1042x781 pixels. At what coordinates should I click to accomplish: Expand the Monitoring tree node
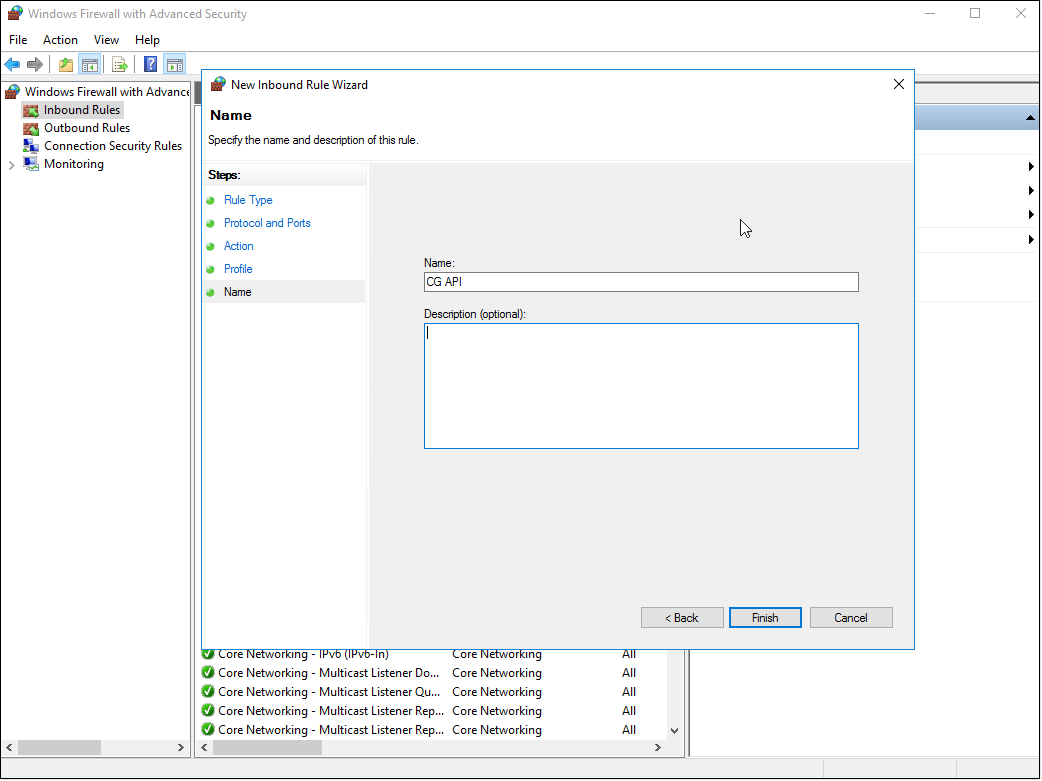(10, 163)
